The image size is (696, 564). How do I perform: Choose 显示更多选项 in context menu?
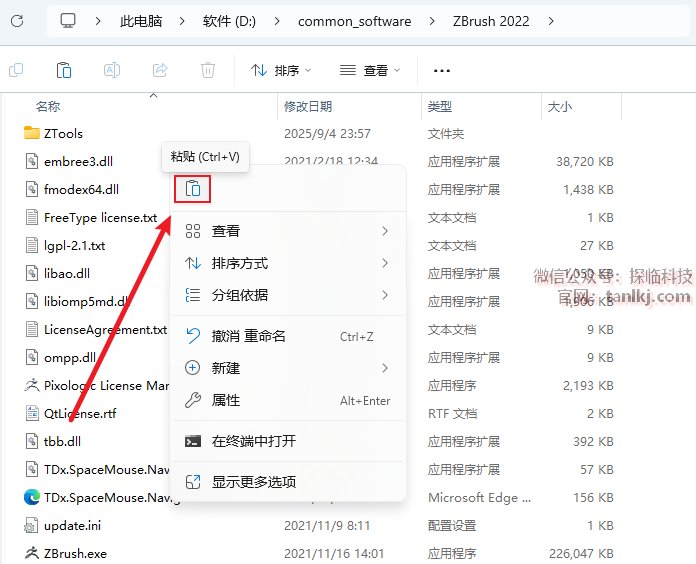[x=288, y=482]
